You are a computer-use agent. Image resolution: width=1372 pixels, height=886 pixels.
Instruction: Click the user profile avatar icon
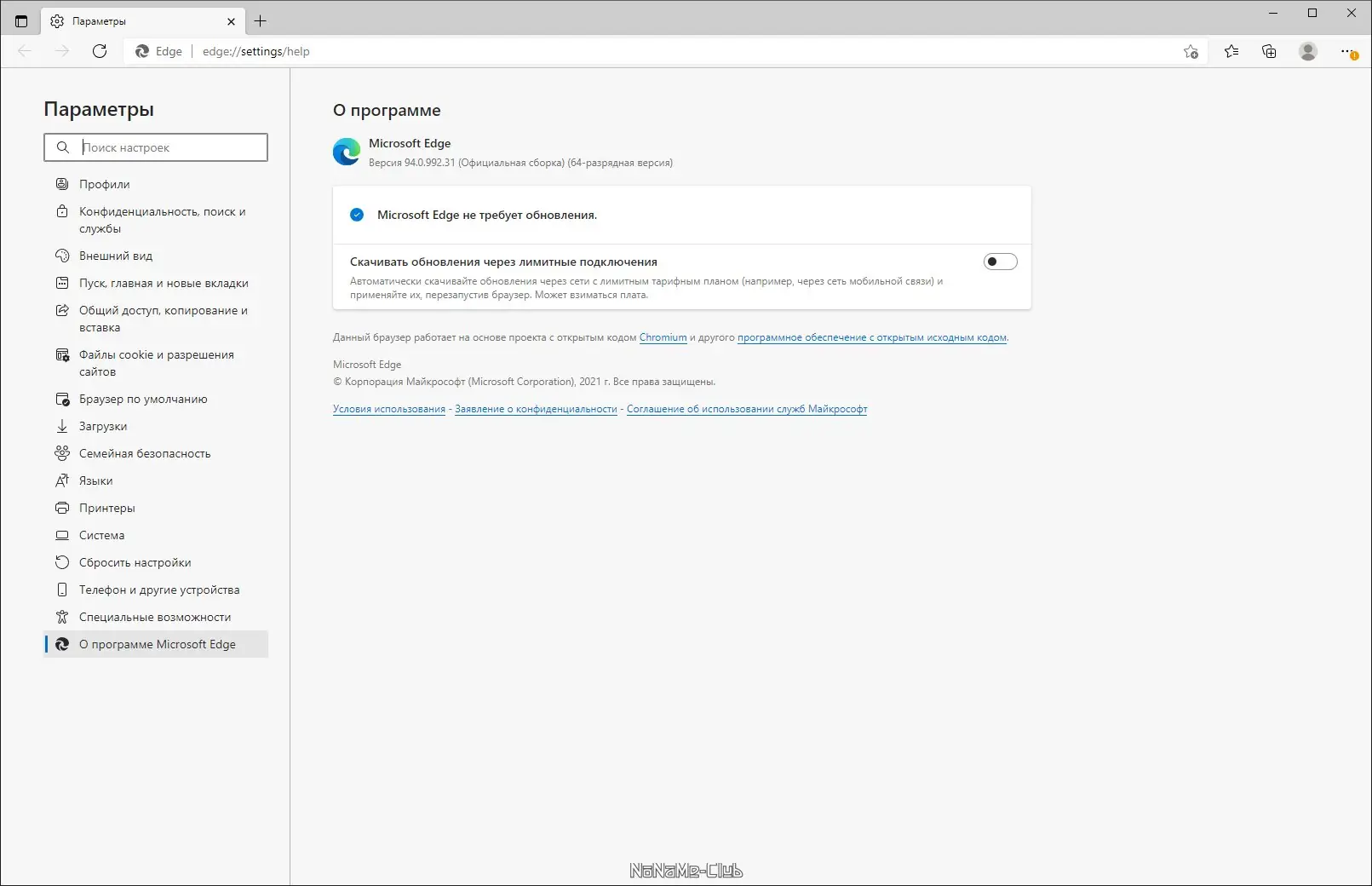1308,51
